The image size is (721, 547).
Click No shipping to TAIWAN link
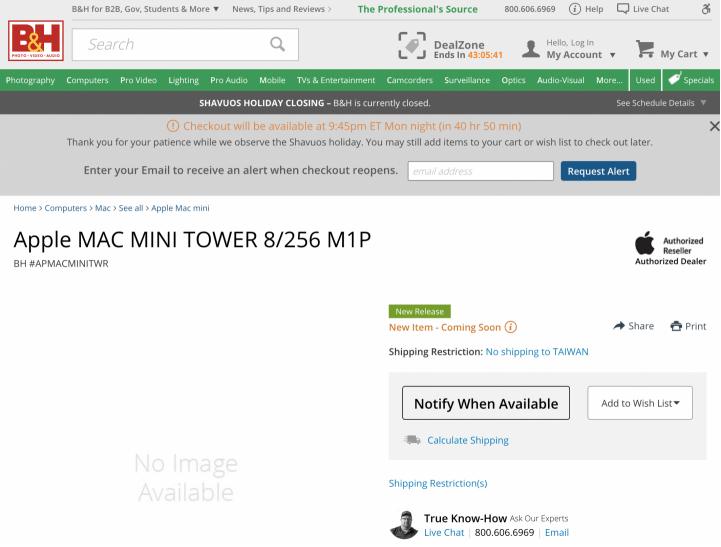(x=537, y=352)
